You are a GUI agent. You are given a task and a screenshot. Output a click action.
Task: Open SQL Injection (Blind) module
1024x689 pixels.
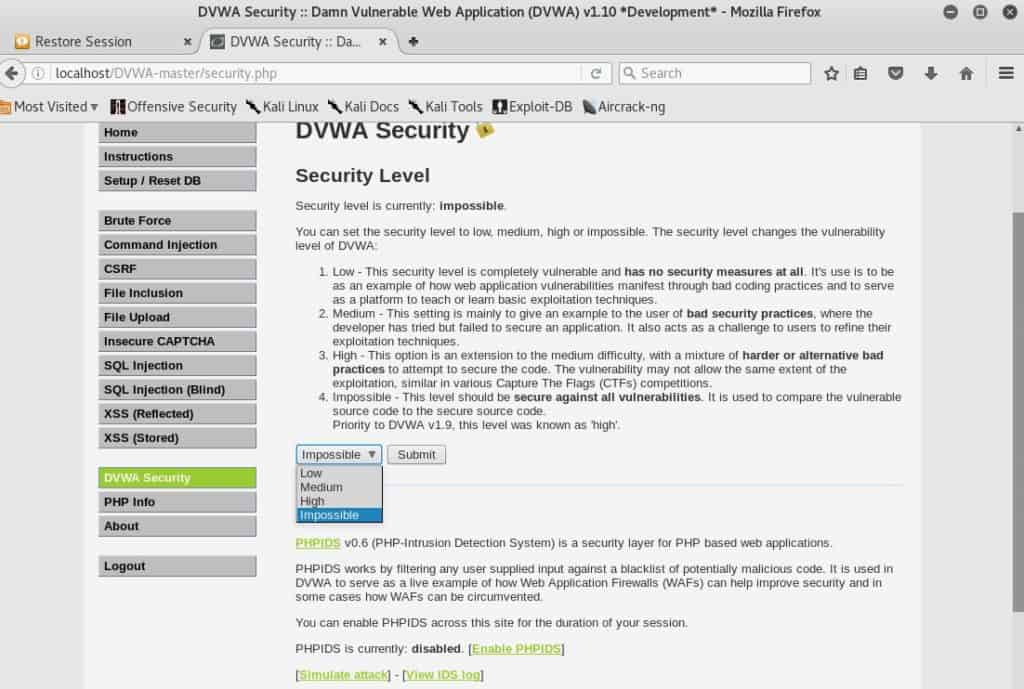[x=177, y=389]
